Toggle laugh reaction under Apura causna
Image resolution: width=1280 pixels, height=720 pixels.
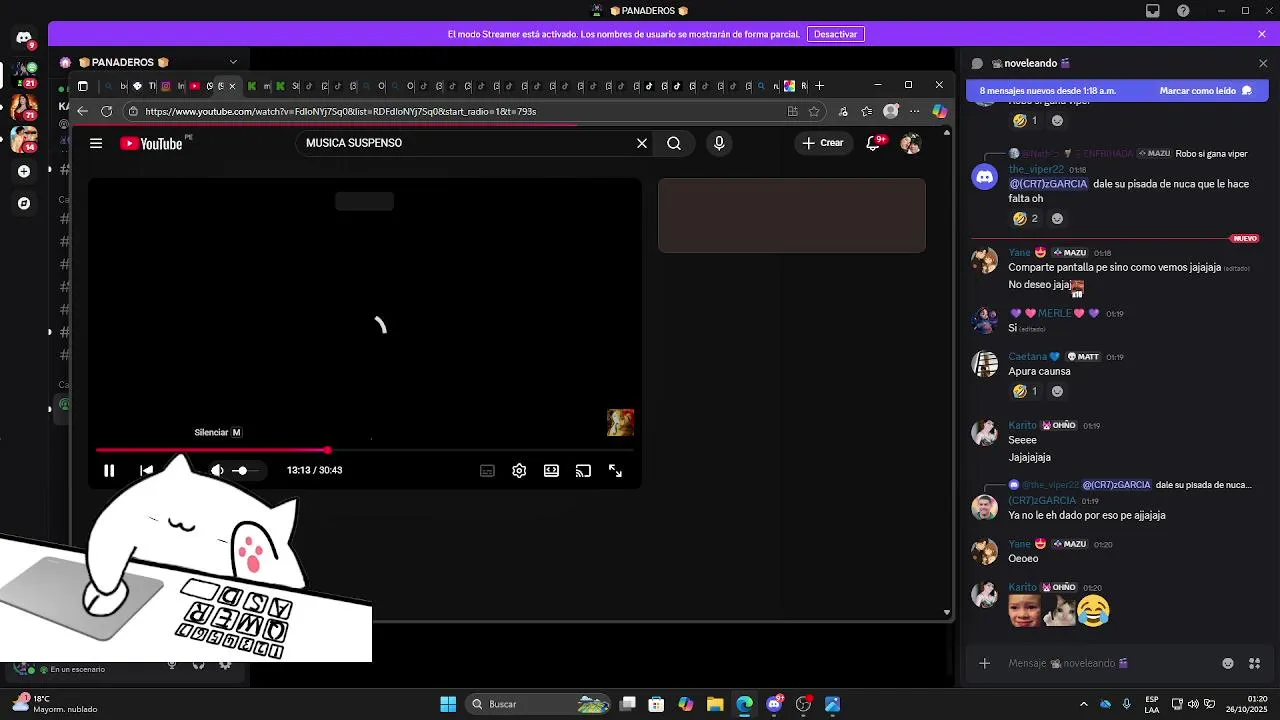[1025, 391]
